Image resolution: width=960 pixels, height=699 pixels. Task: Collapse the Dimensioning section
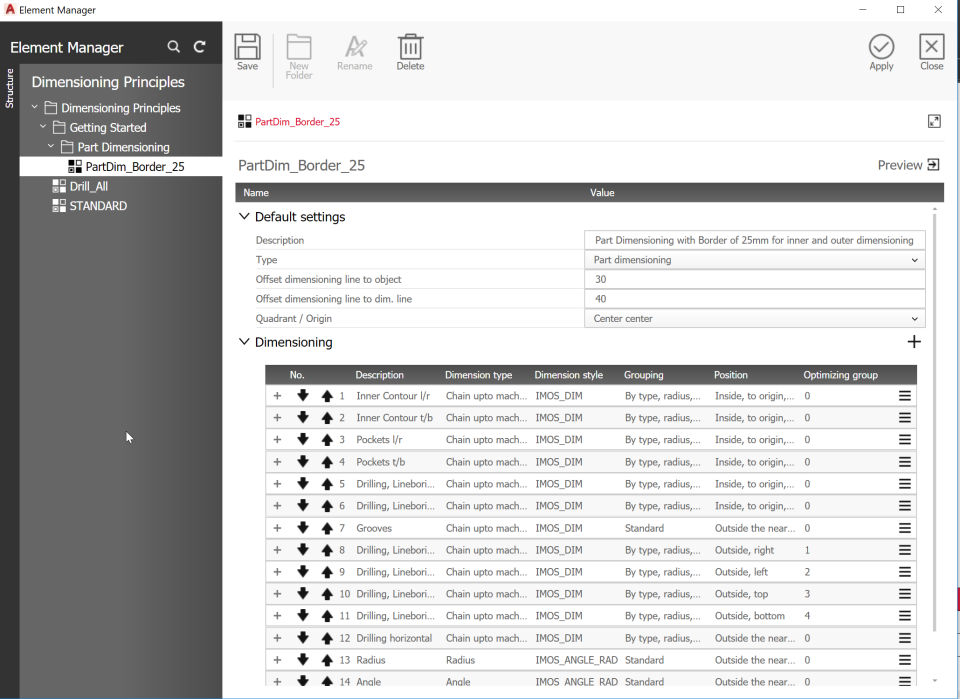243,341
